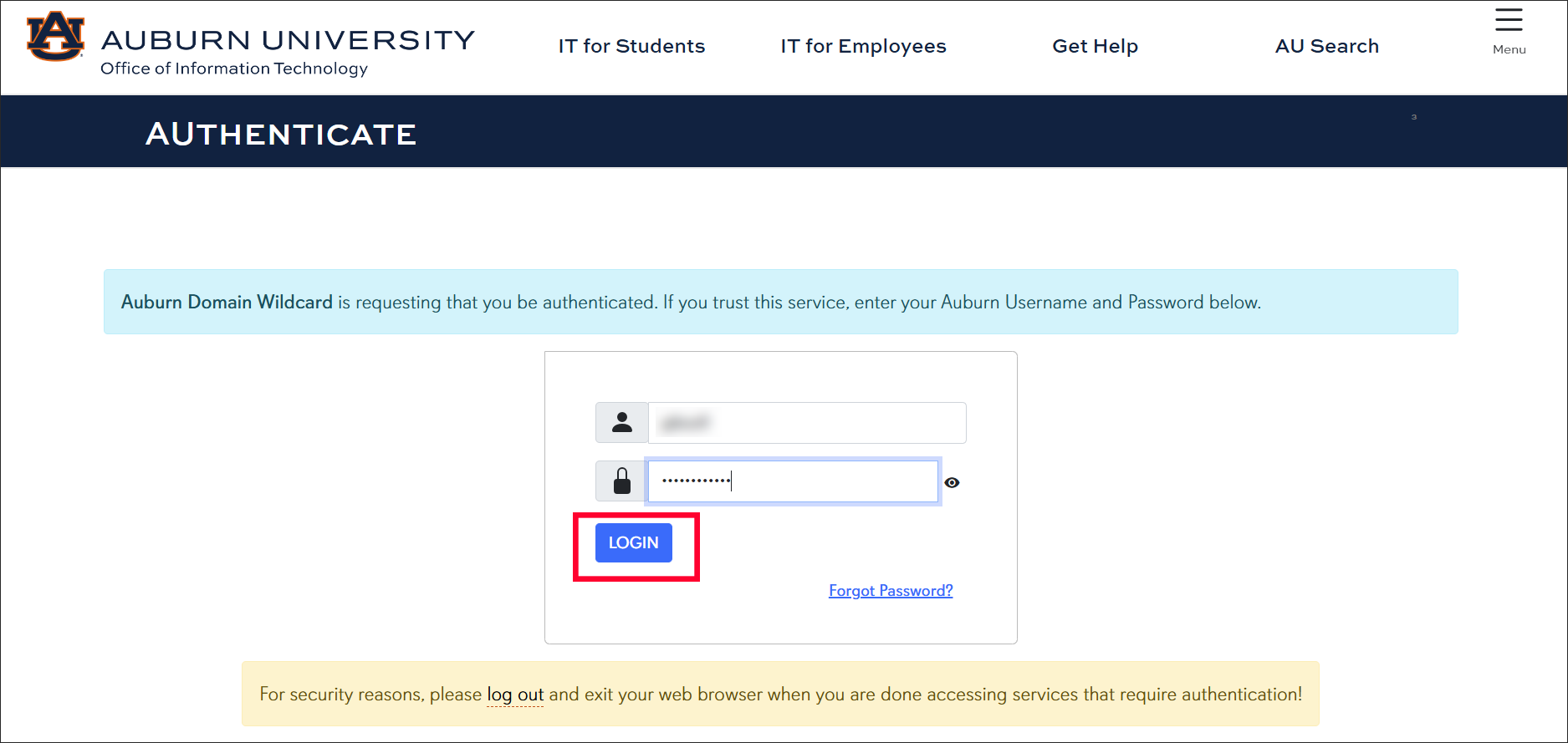Open AU Search from the navigation bar
This screenshot has width=1568, height=743.
(x=1326, y=46)
